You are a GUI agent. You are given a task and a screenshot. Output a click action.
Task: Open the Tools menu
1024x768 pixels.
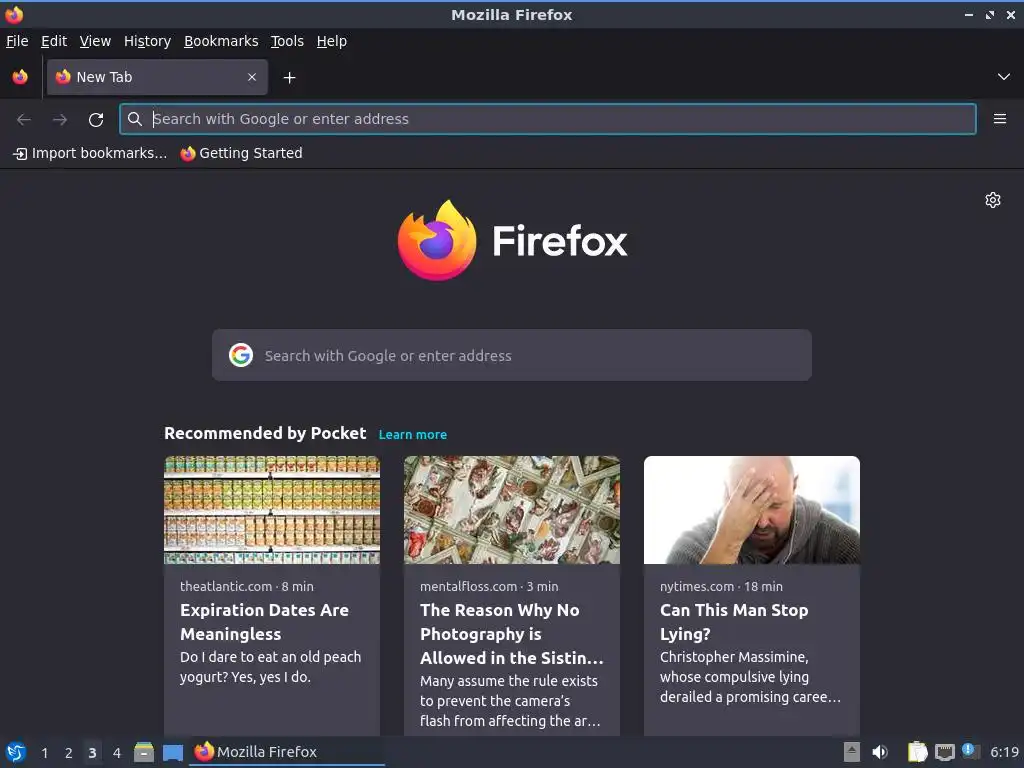point(287,41)
